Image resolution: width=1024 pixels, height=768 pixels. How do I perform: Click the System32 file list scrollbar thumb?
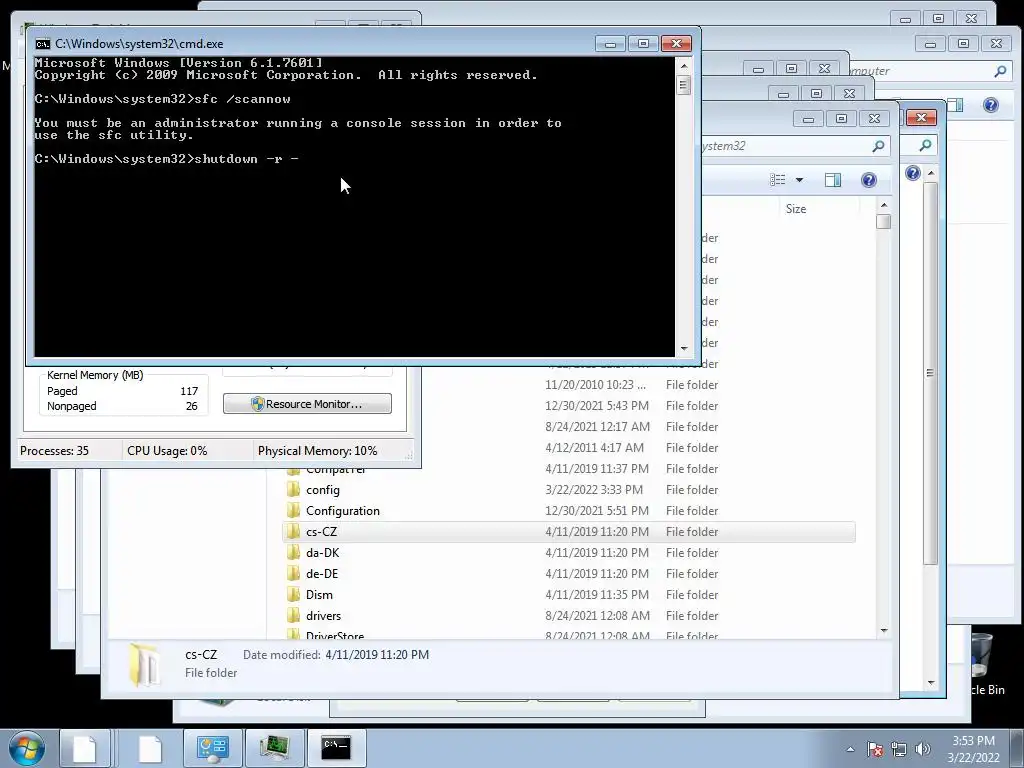click(x=884, y=222)
